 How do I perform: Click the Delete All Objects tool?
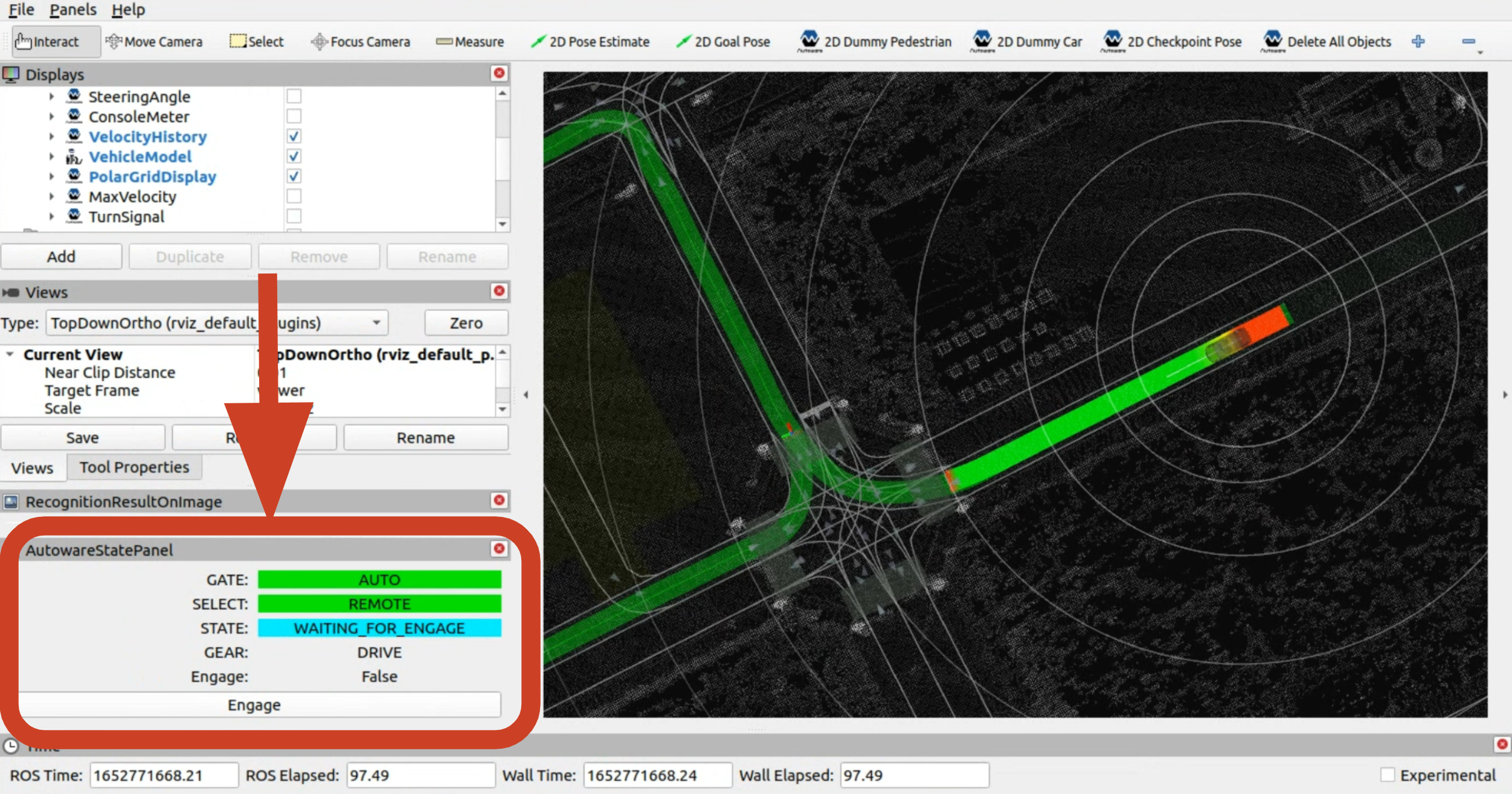1327,42
